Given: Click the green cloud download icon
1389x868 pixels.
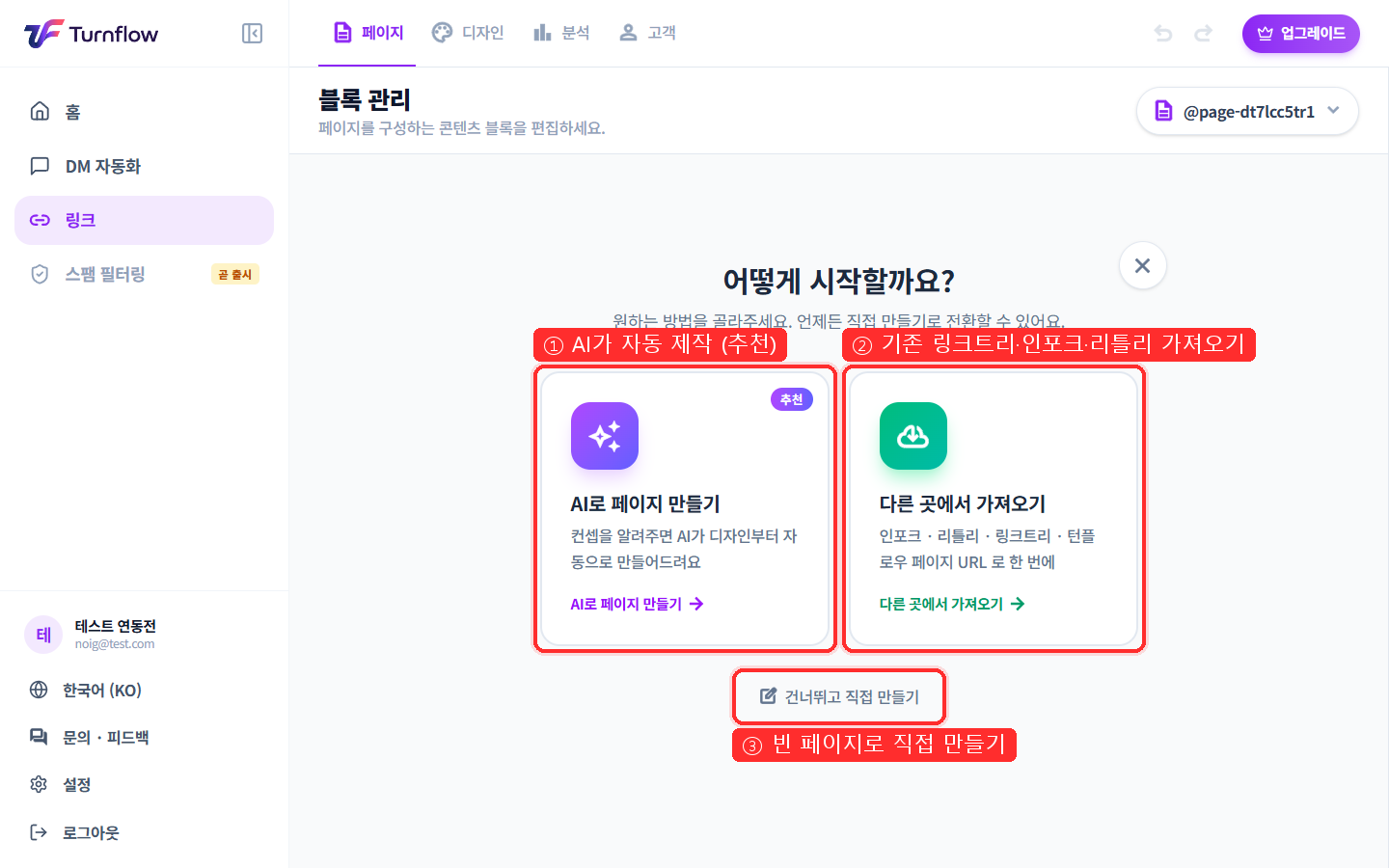Looking at the screenshot, I should 913,436.
